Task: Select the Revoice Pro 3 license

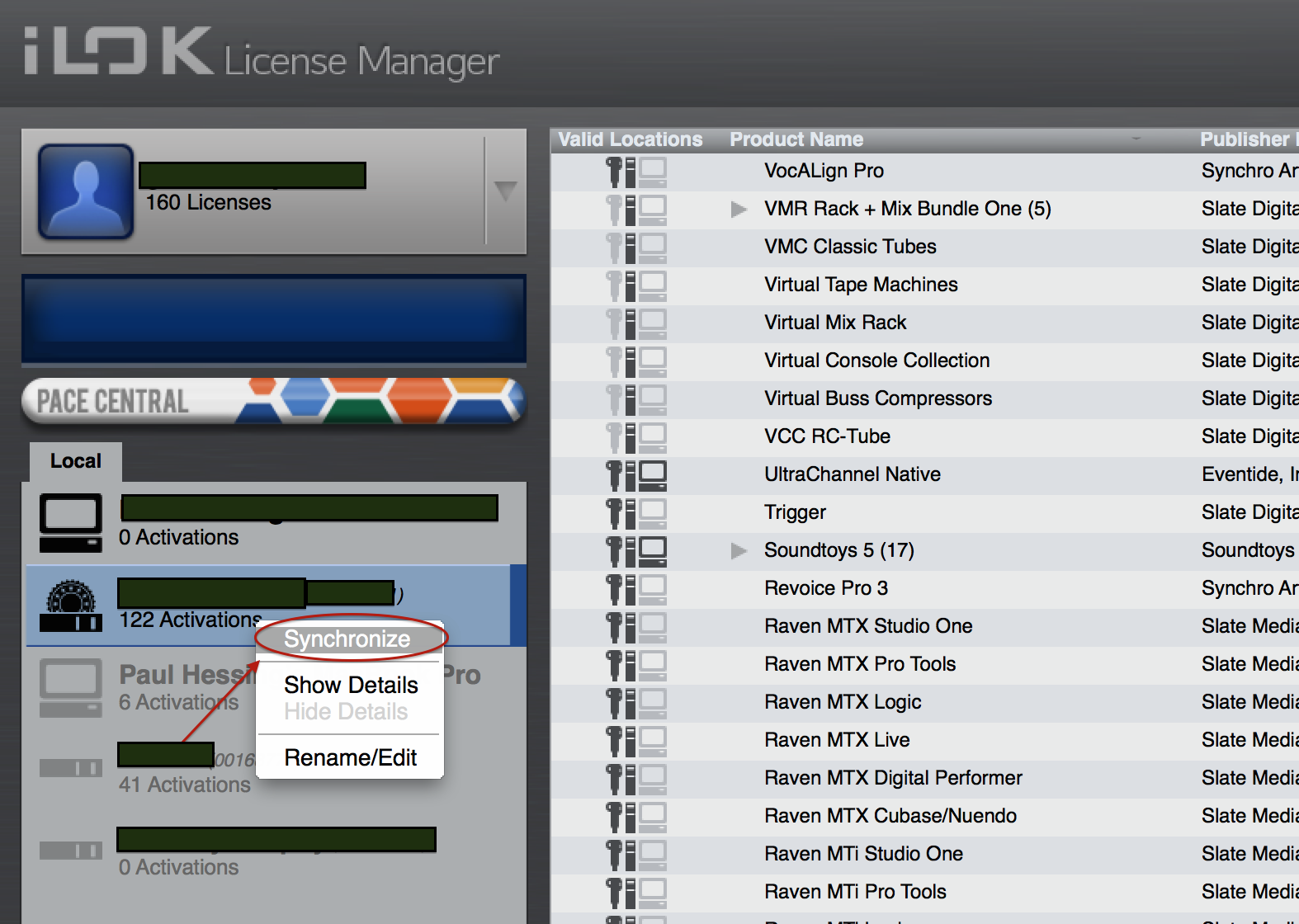Action: pos(925,589)
